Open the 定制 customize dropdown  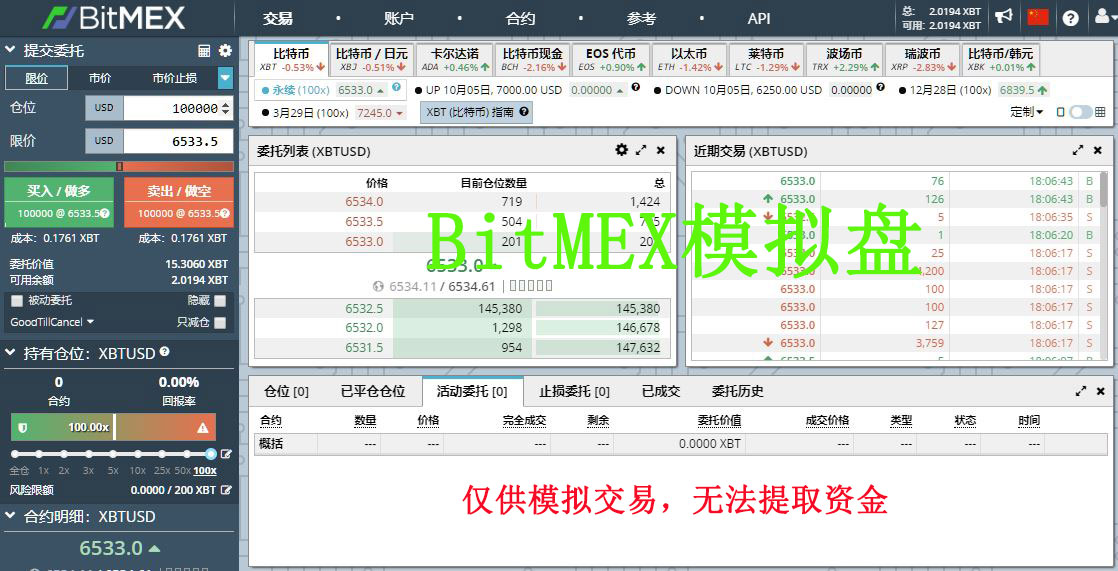click(1027, 112)
